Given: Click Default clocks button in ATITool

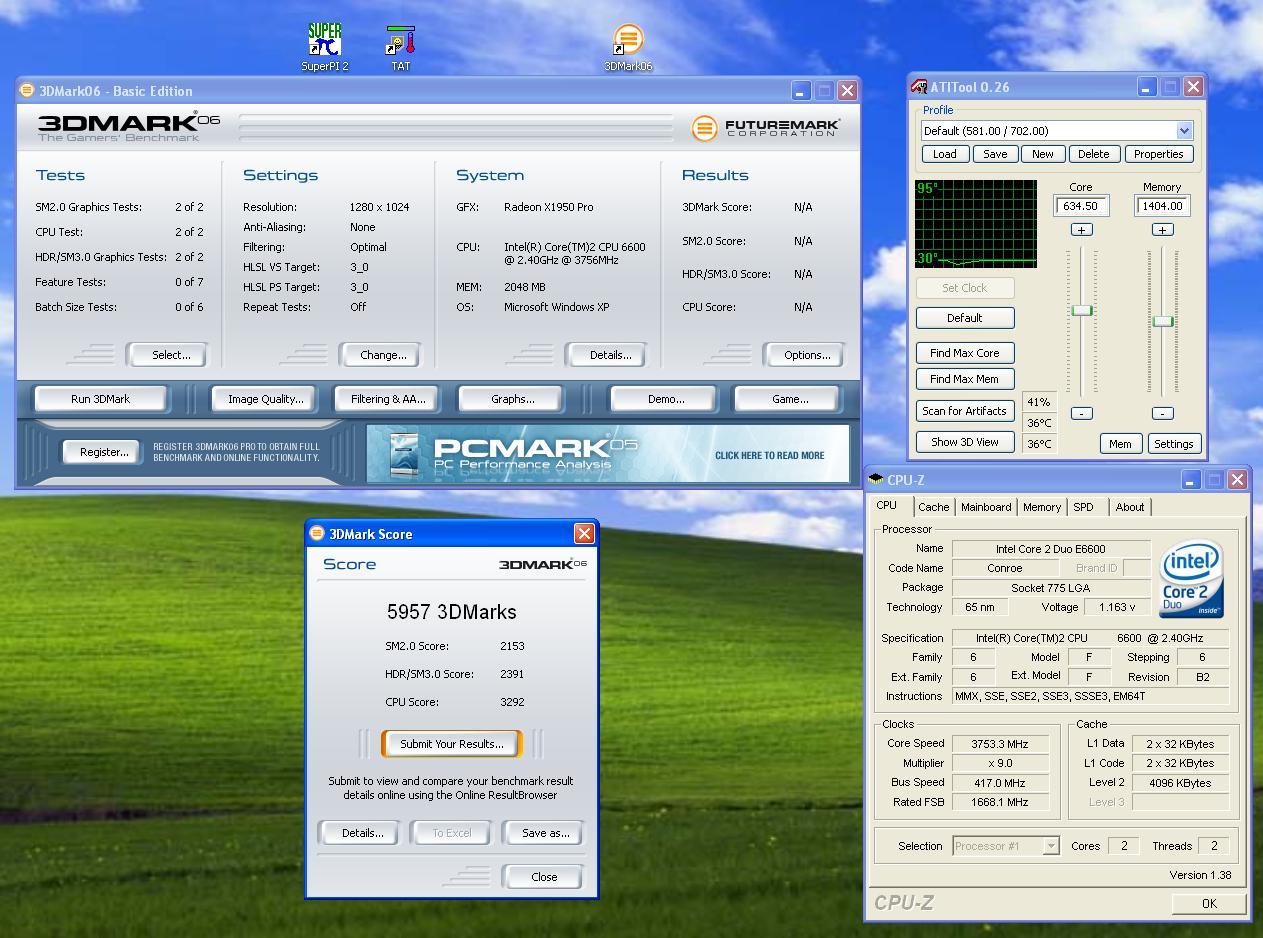Looking at the screenshot, I should (965, 318).
